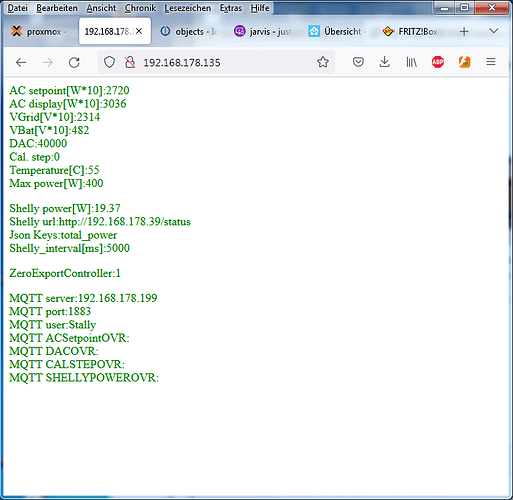Click the VGrid[V*10]:2314 line
513x500 pixels.
(54, 117)
